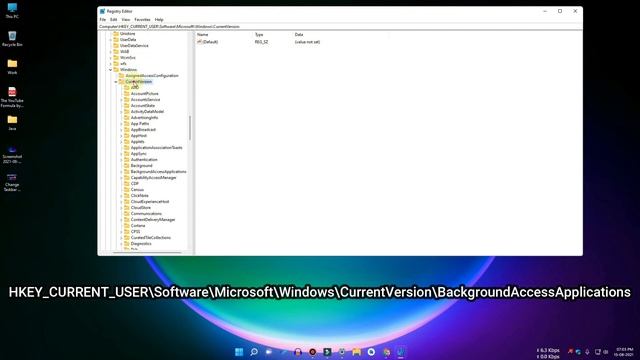Click the tree pane horizontal scrollbar
This screenshot has height=360, width=640.
147,253
